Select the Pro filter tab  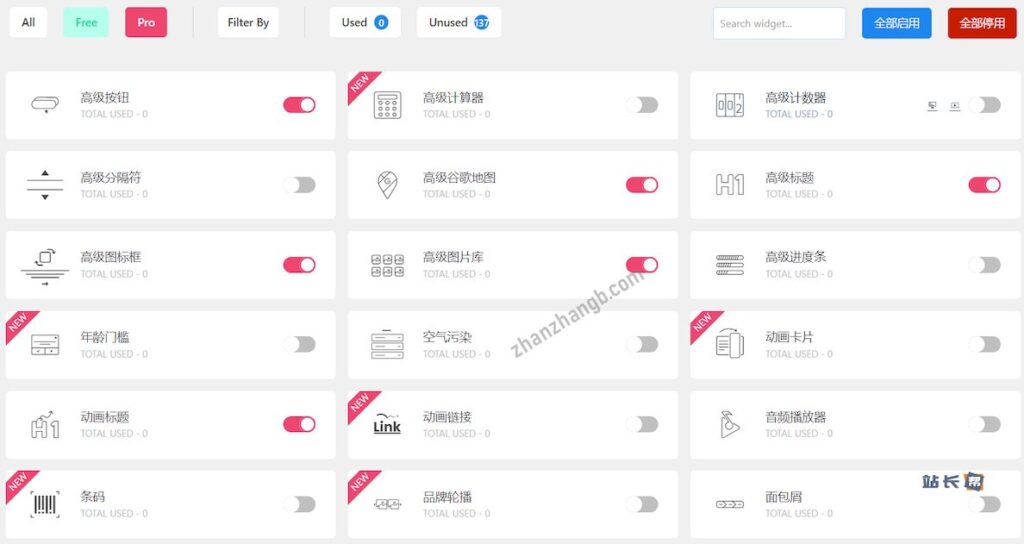pyautogui.click(x=146, y=22)
